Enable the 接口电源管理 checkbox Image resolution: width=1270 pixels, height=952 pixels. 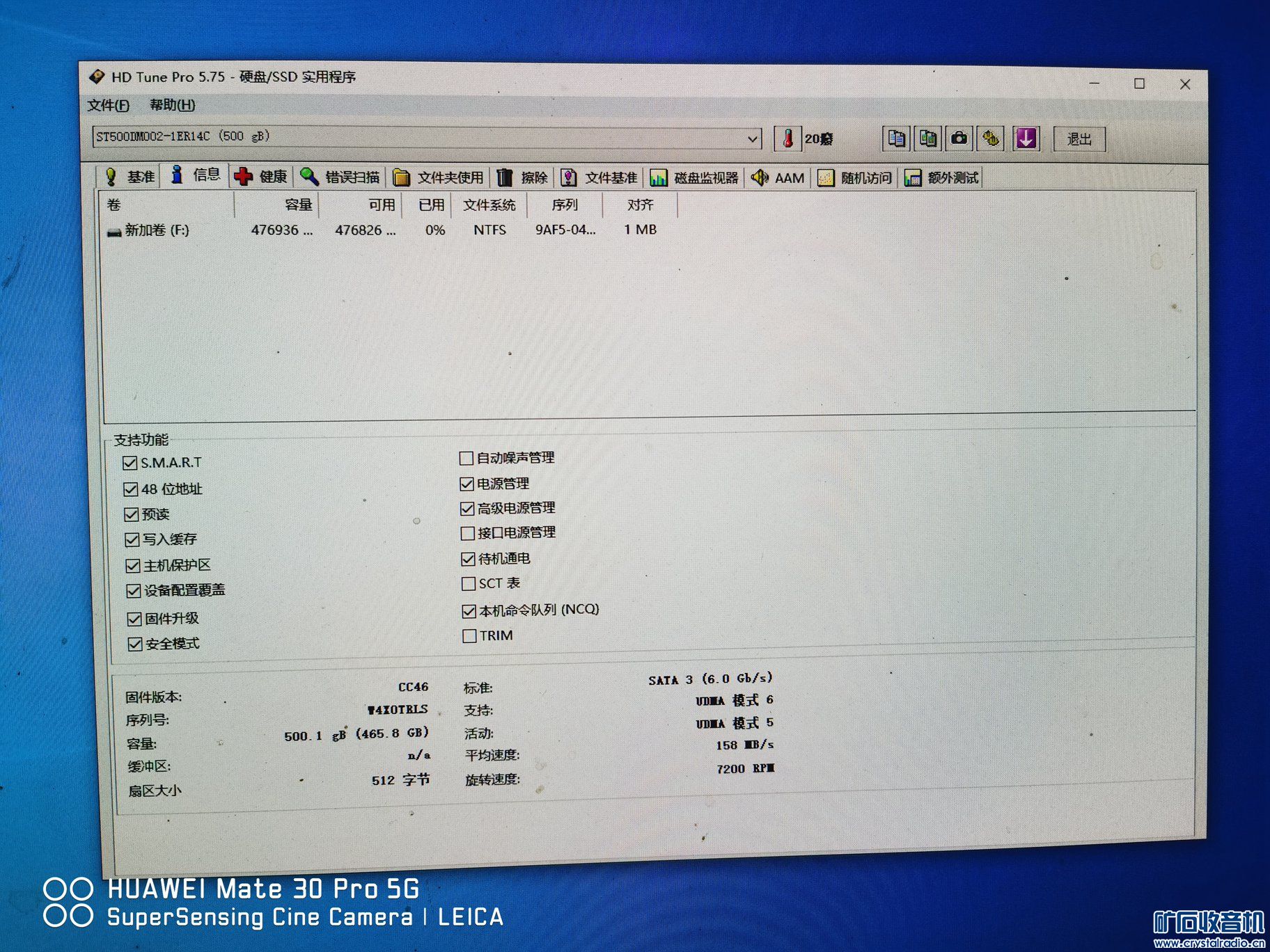tap(468, 533)
